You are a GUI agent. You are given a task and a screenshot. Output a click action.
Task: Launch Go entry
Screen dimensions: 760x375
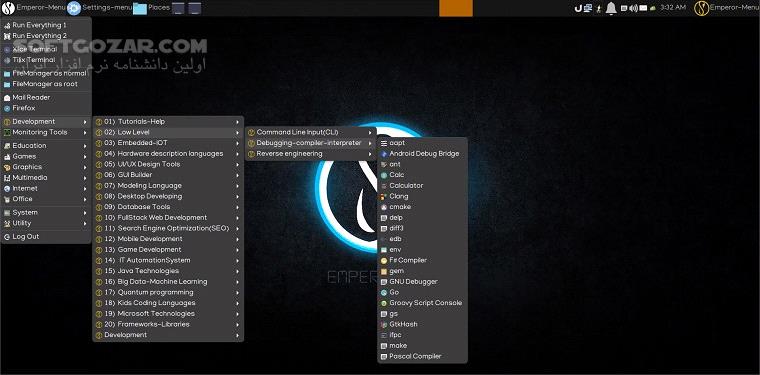click(x=422, y=292)
